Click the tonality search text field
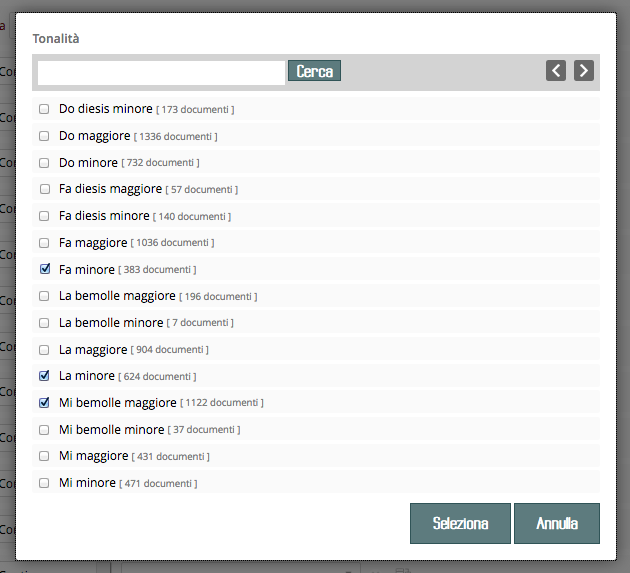 tap(161, 72)
